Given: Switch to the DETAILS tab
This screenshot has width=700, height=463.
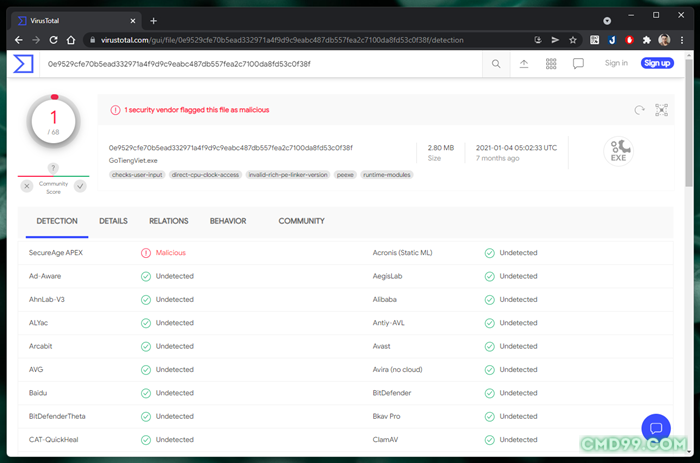Looking at the screenshot, I should pyautogui.click(x=113, y=221).
